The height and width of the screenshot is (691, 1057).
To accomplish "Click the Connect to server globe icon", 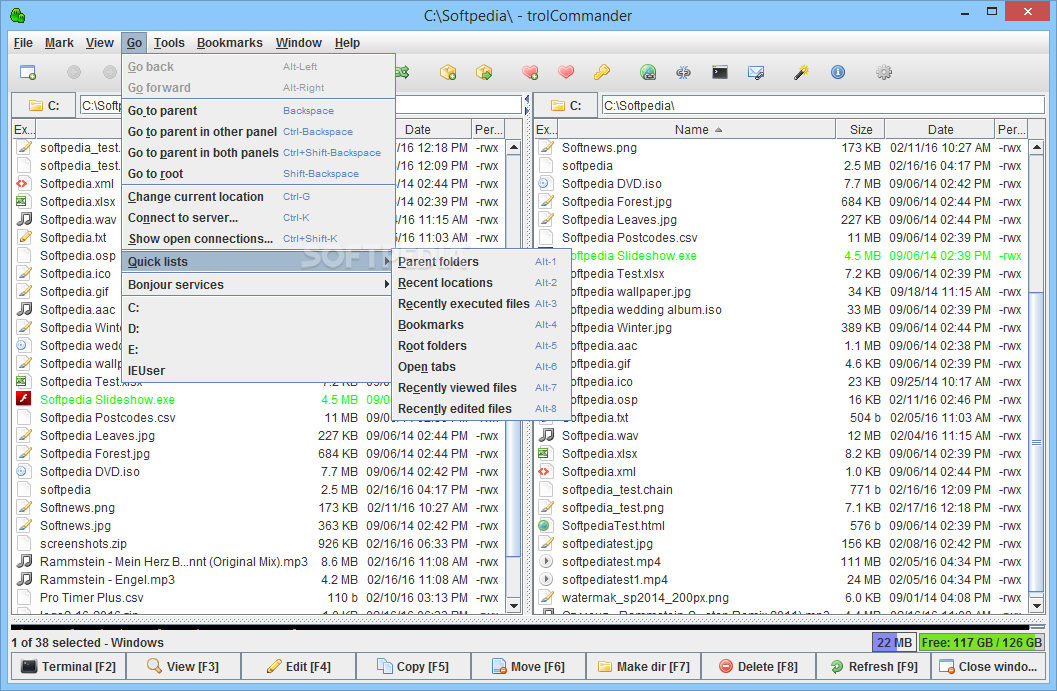I will (x=648, y=72).
